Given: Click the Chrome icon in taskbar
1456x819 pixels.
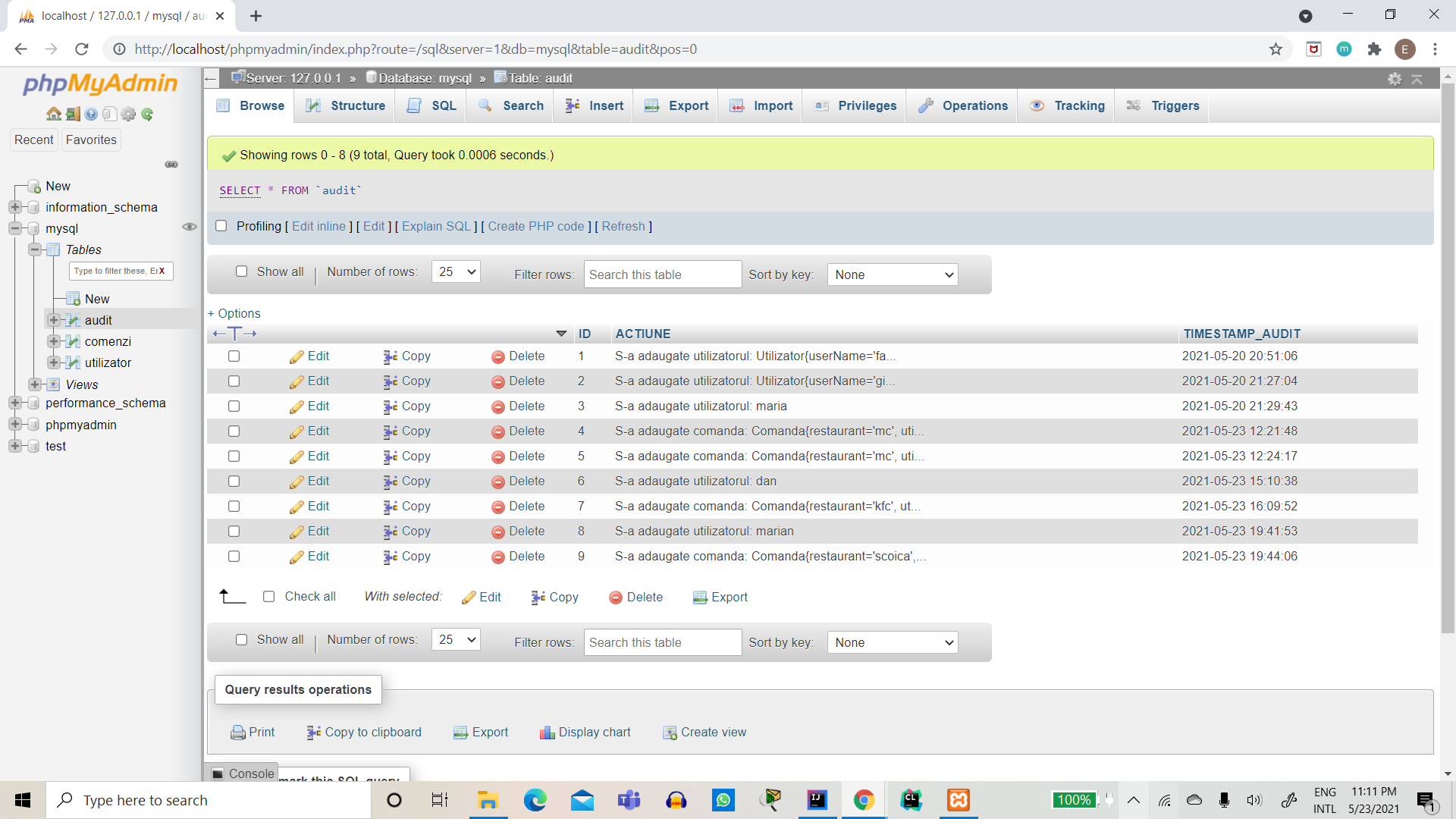Looking at the screenshot, I should pyautogui.click(x=864, y=800).
